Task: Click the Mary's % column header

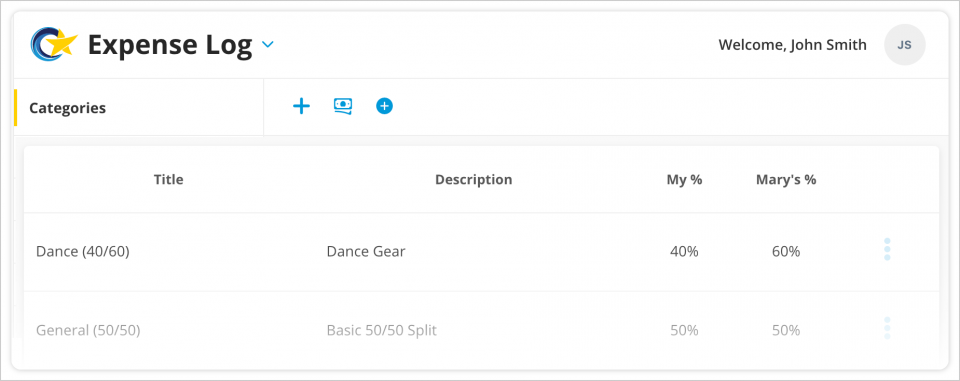Action: click(x=786, y=179)
